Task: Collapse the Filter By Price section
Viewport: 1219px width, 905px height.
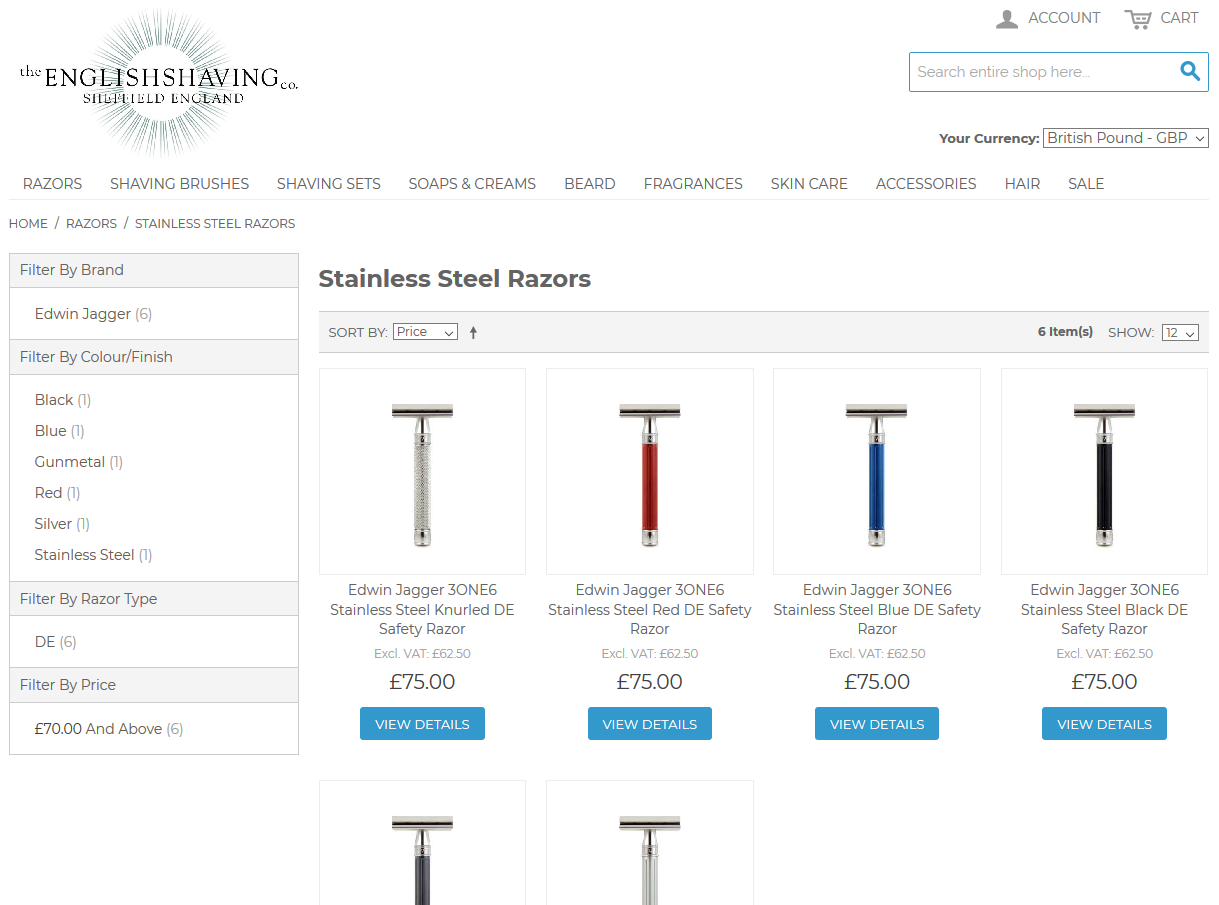Action: click(154, 685)
